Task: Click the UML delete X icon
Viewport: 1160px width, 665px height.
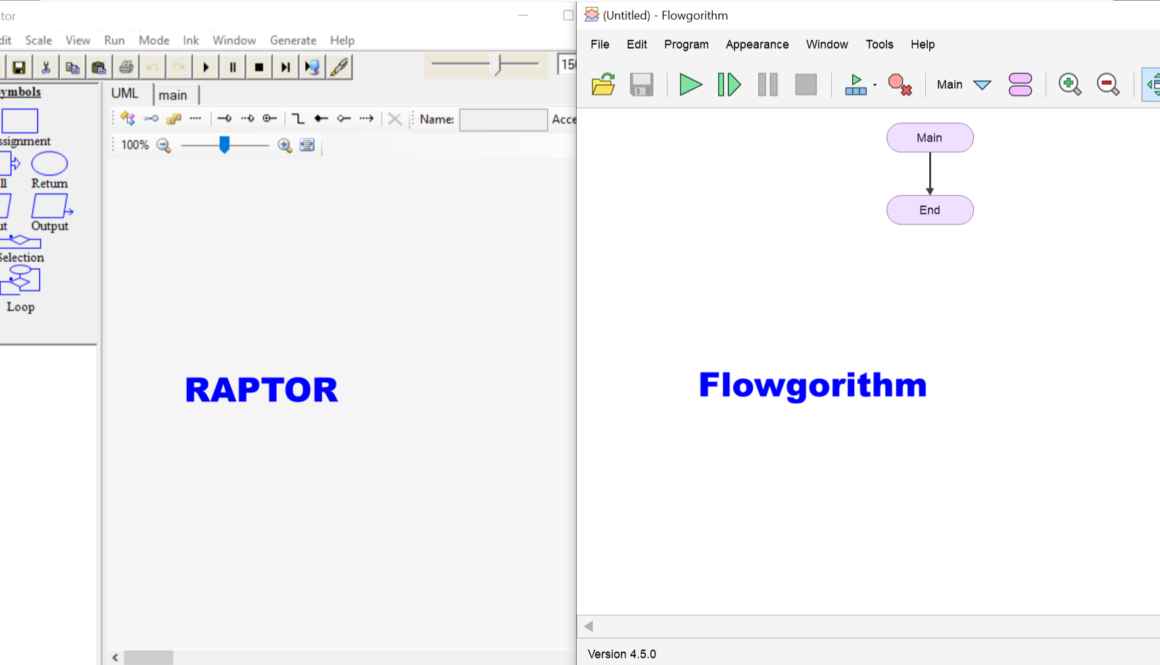Action: (x=394, y=119)
